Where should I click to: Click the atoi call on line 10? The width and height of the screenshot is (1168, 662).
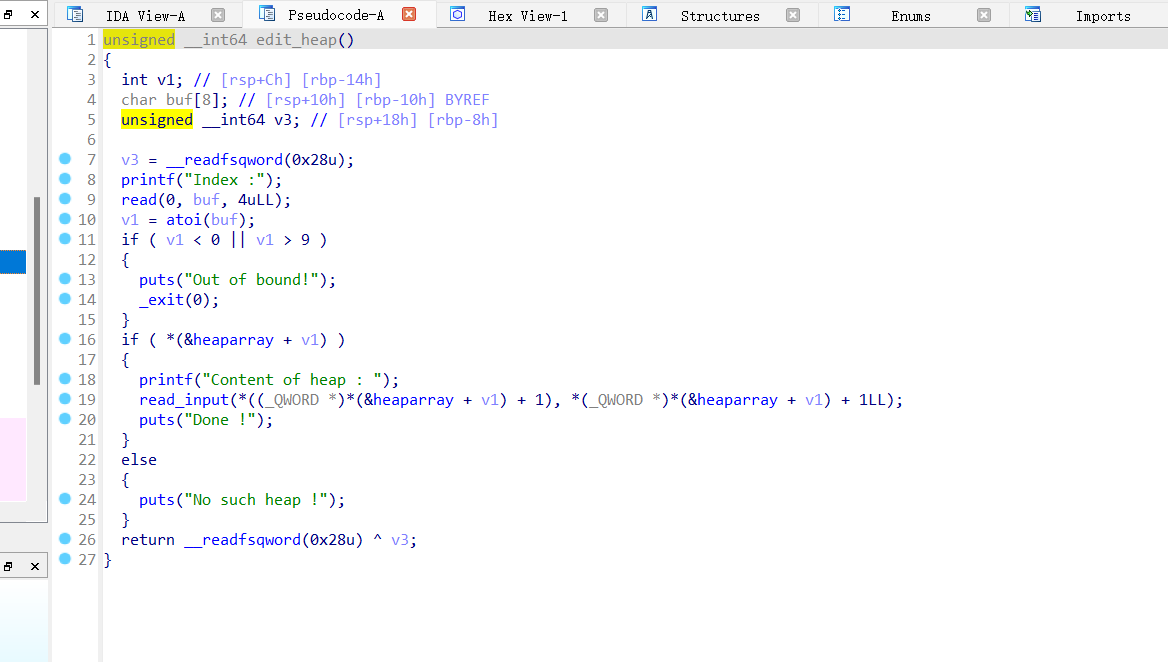[x=184, y=220]
